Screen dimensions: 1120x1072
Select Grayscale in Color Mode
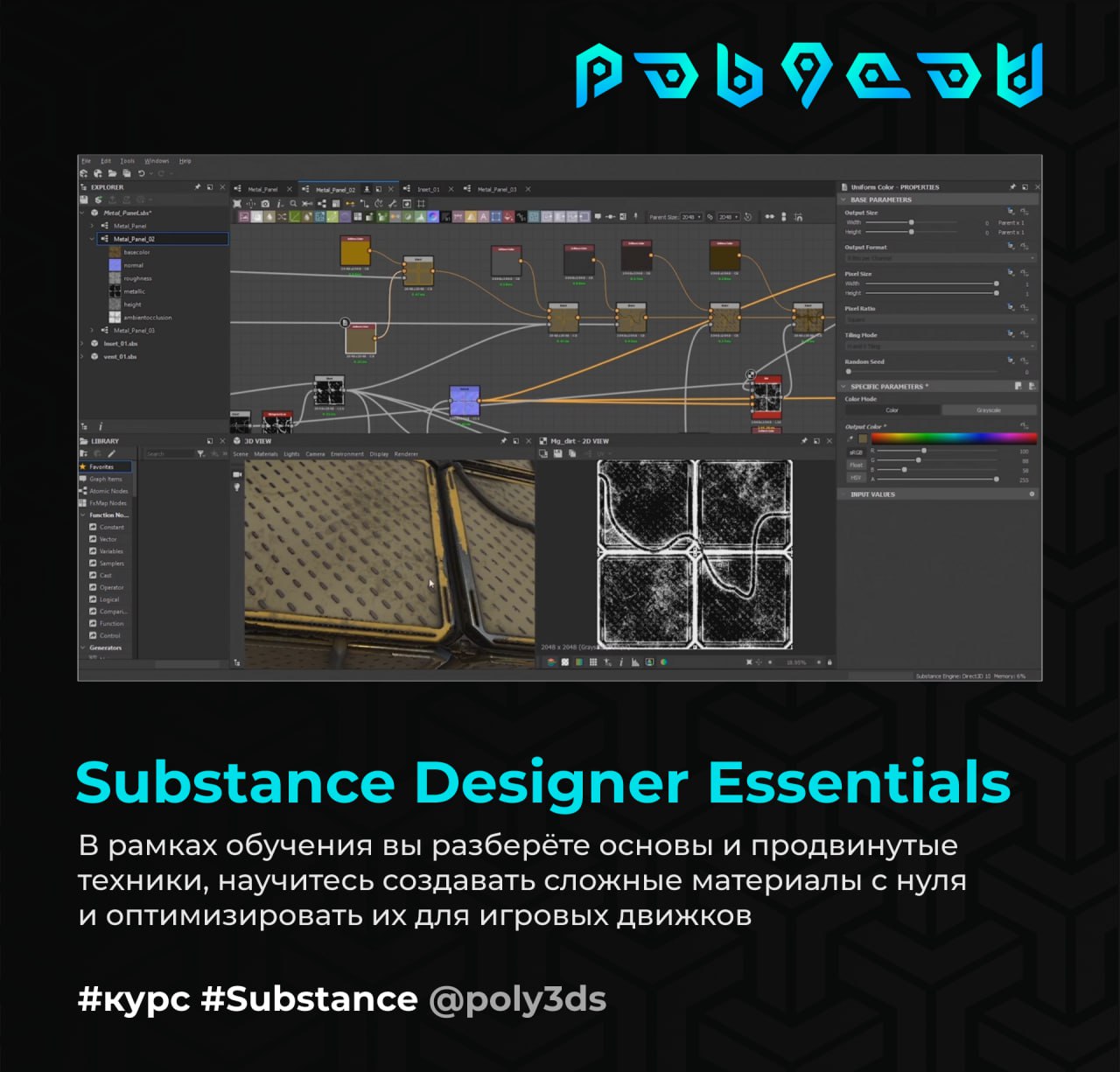point(989,410)
